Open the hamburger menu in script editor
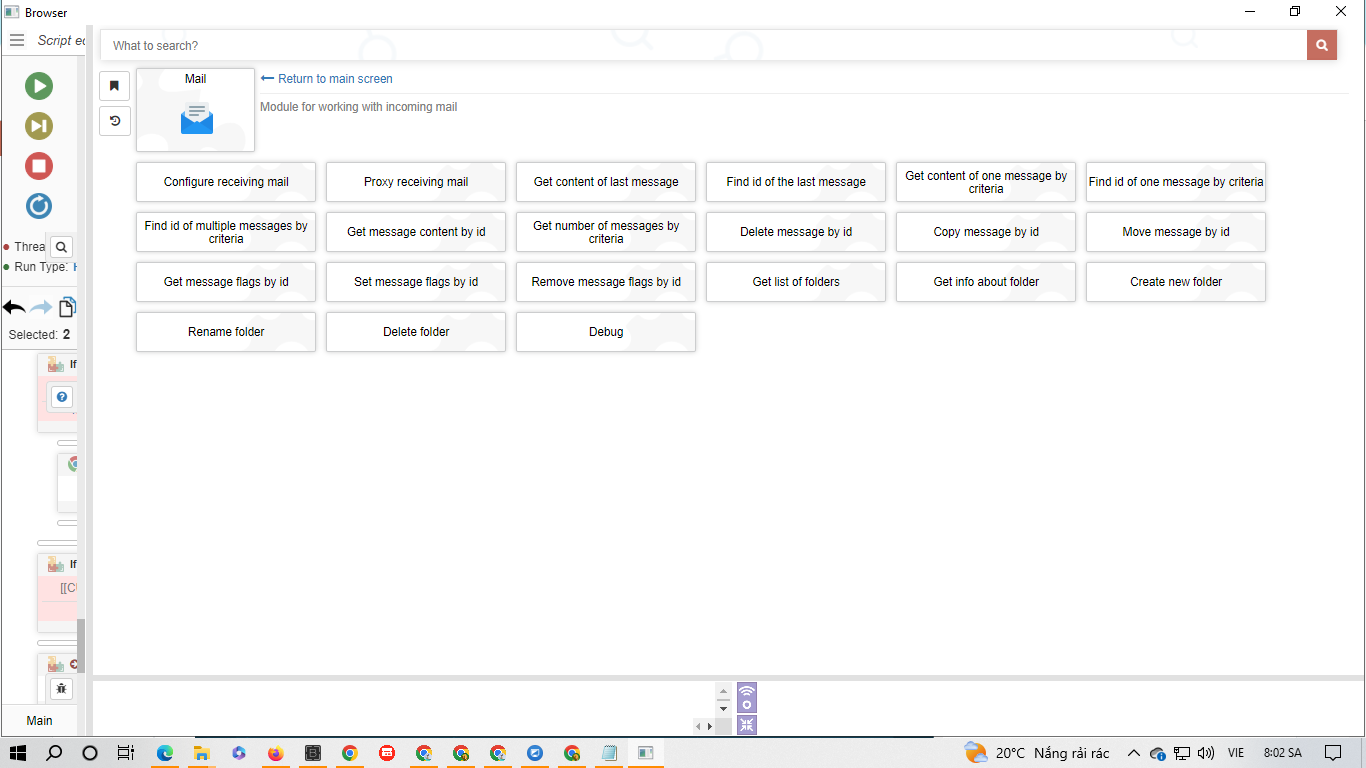The height and width of the screenshot is (768, 1366). coord(17,41)
